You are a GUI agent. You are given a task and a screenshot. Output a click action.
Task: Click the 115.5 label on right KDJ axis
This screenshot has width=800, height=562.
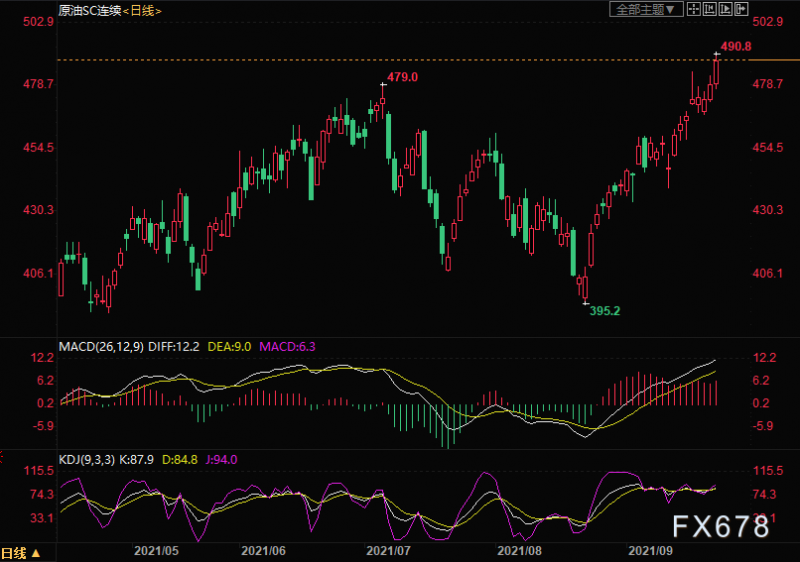pos(768,471)
